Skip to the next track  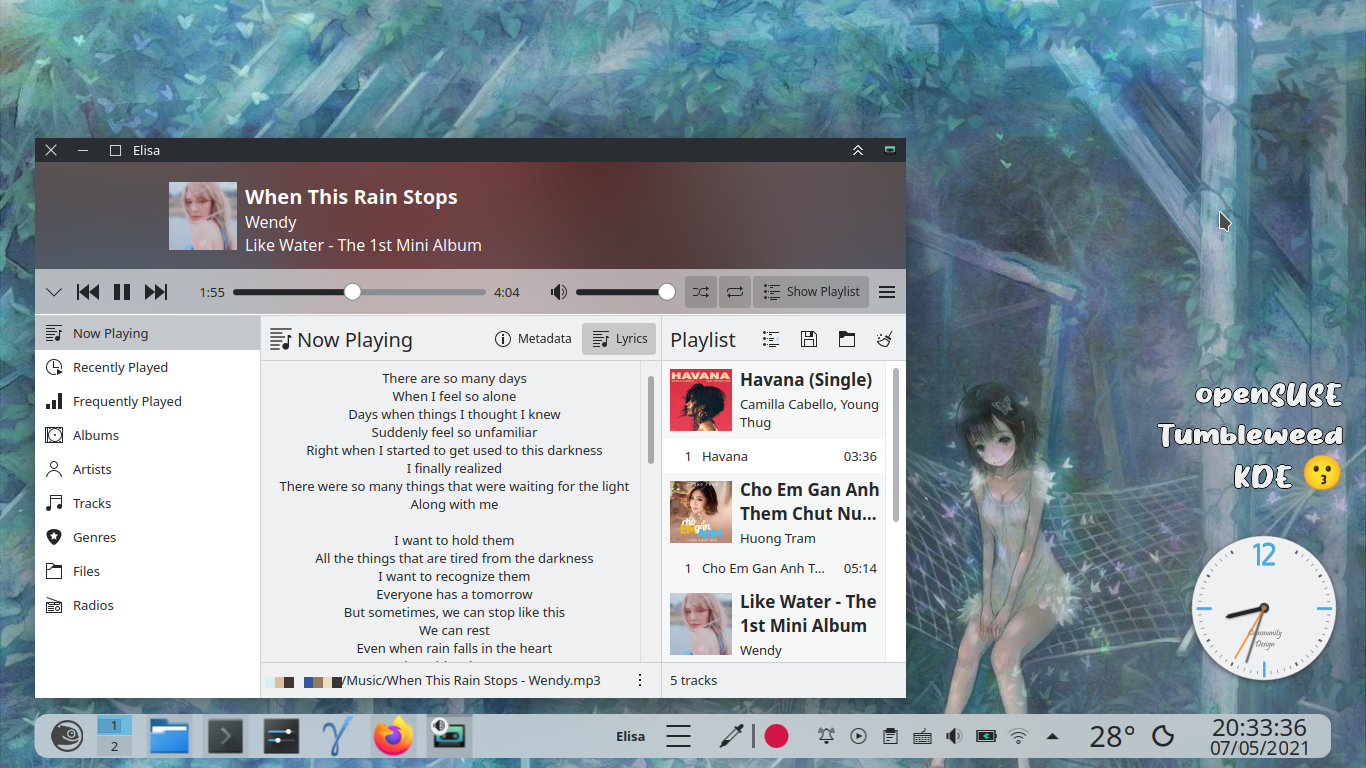point(156,292)
